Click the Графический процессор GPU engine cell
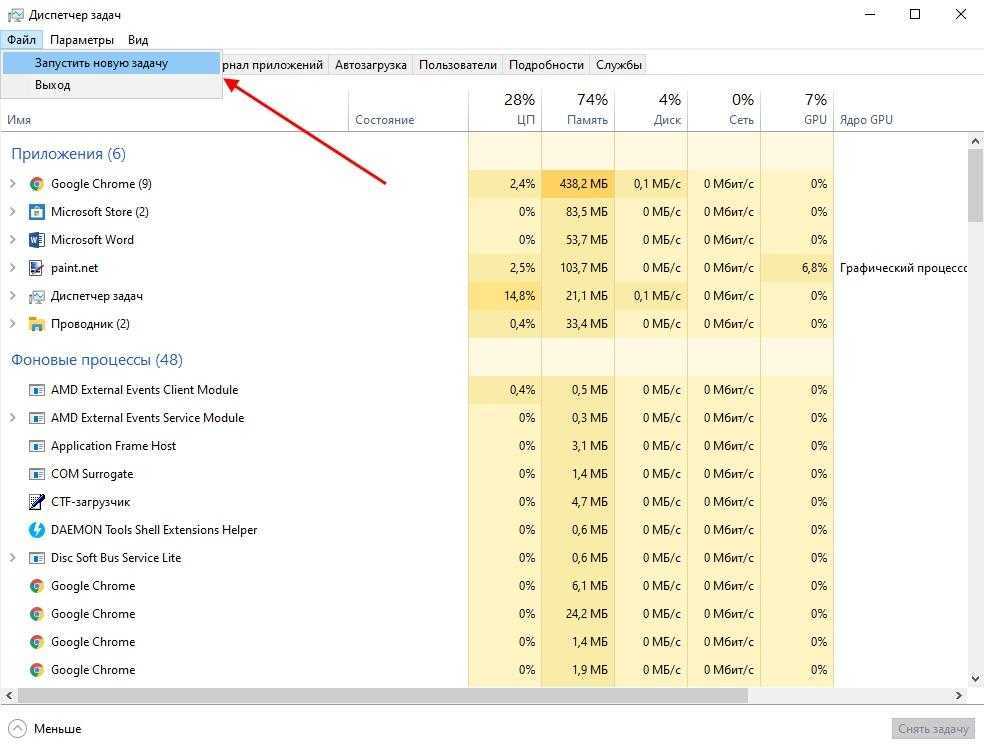984x753 pixels. (x=901, y=268)
